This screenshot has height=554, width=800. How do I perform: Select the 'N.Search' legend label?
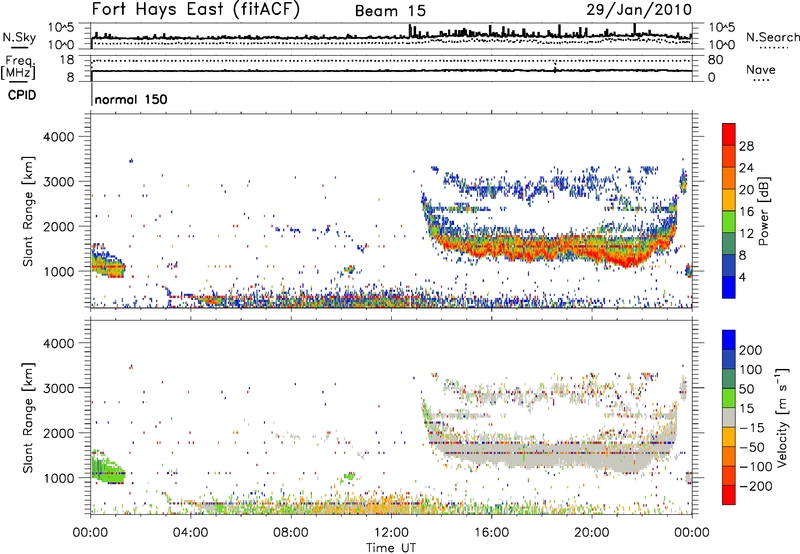tap(772, 37)
